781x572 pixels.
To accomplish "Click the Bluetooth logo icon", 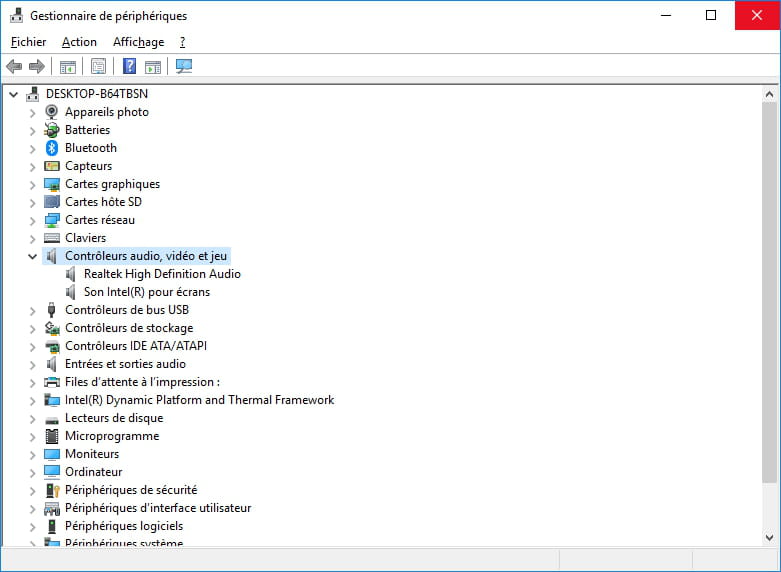I will tap(52, 148).
